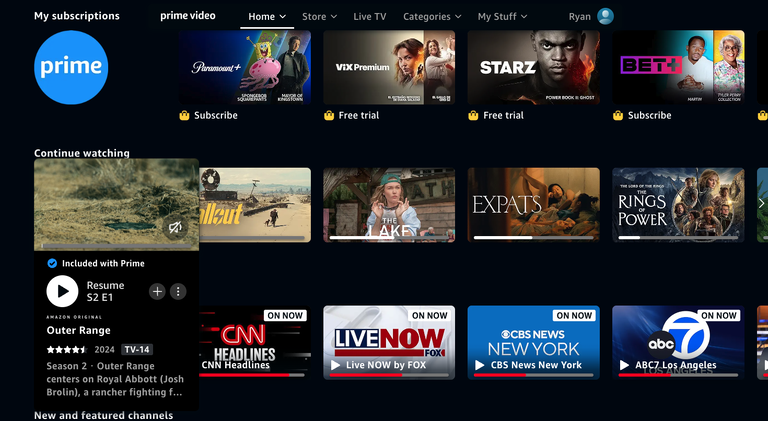Click the Outer Range title text

pyautogui.click(x=78, y=330)
